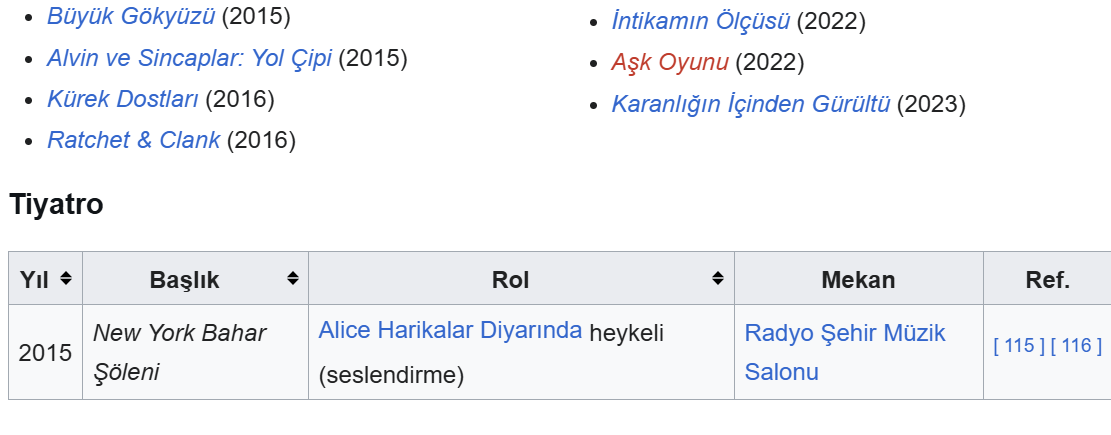Screen dimensions: 1111x435
Task: Click the red Aşk Oyunu link
Action: 670,62
